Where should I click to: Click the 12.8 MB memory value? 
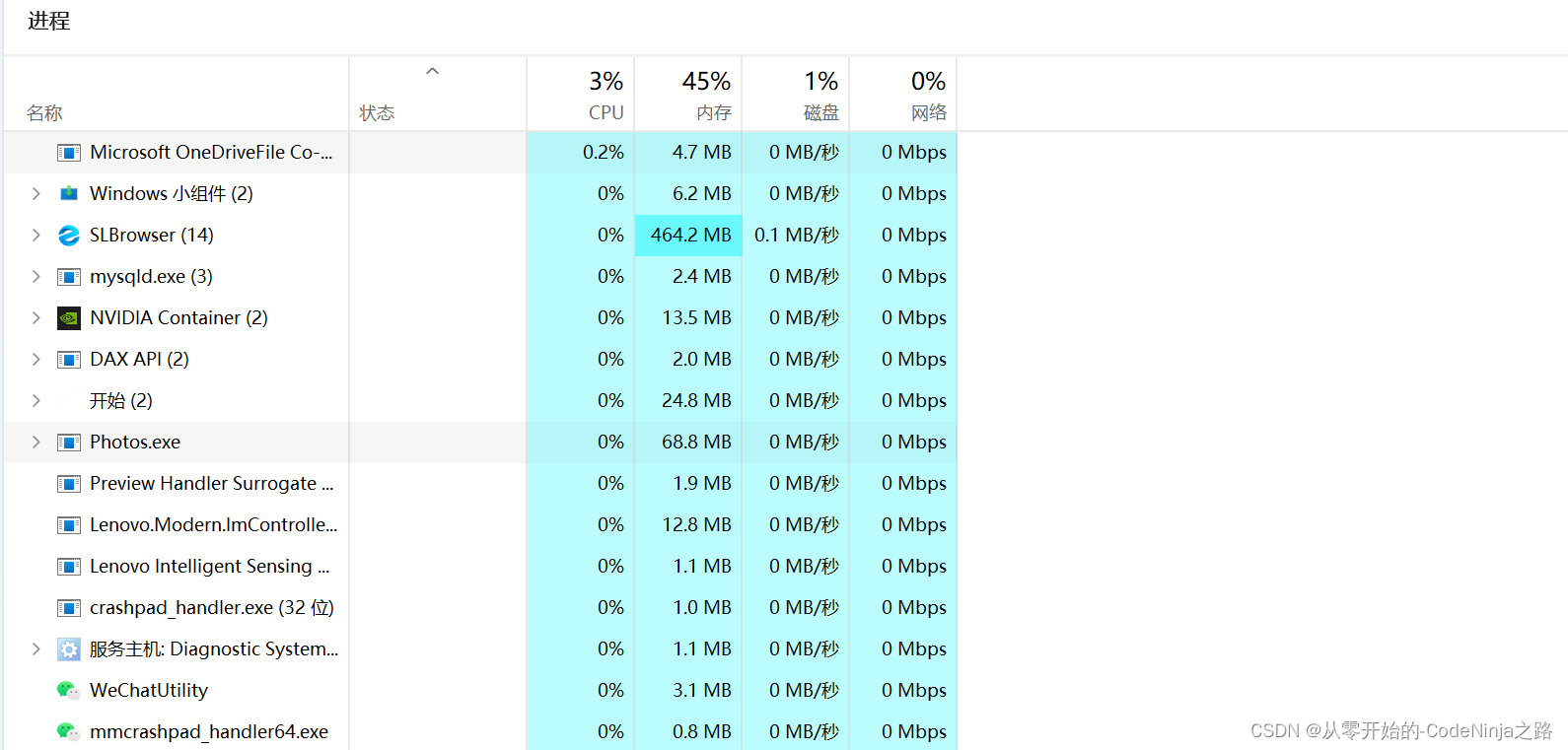click(x=696, y=525)
